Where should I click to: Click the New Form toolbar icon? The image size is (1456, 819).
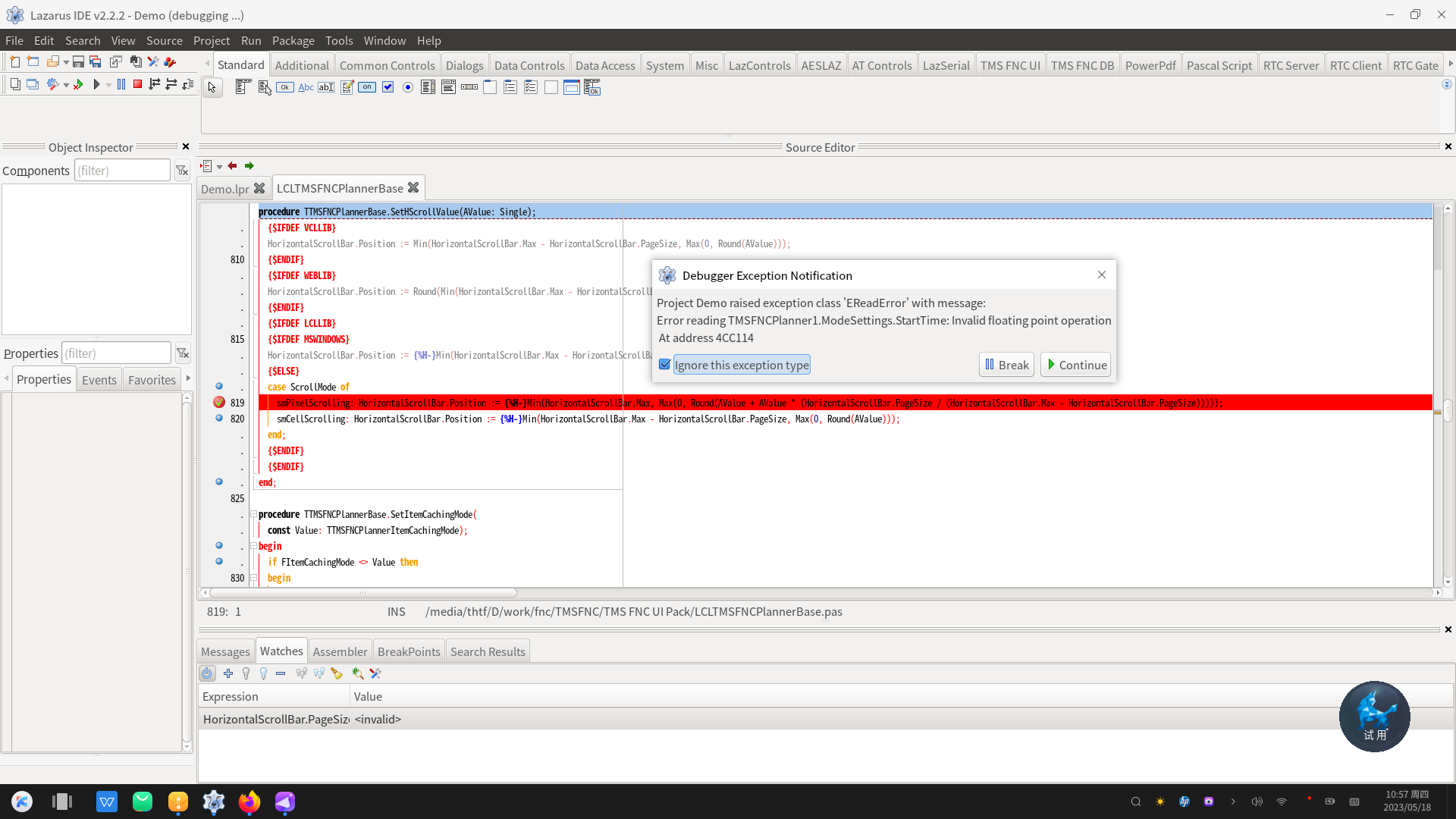[x=33, y=62]
